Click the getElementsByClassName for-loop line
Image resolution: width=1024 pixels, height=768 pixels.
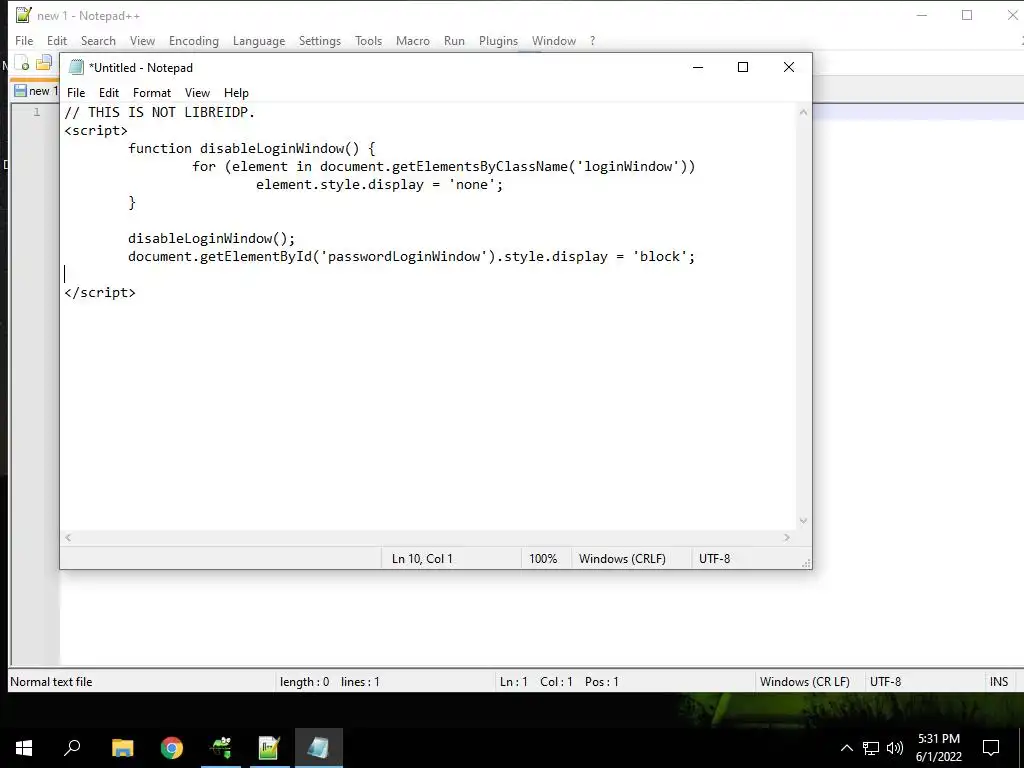(x=443, y=167)
